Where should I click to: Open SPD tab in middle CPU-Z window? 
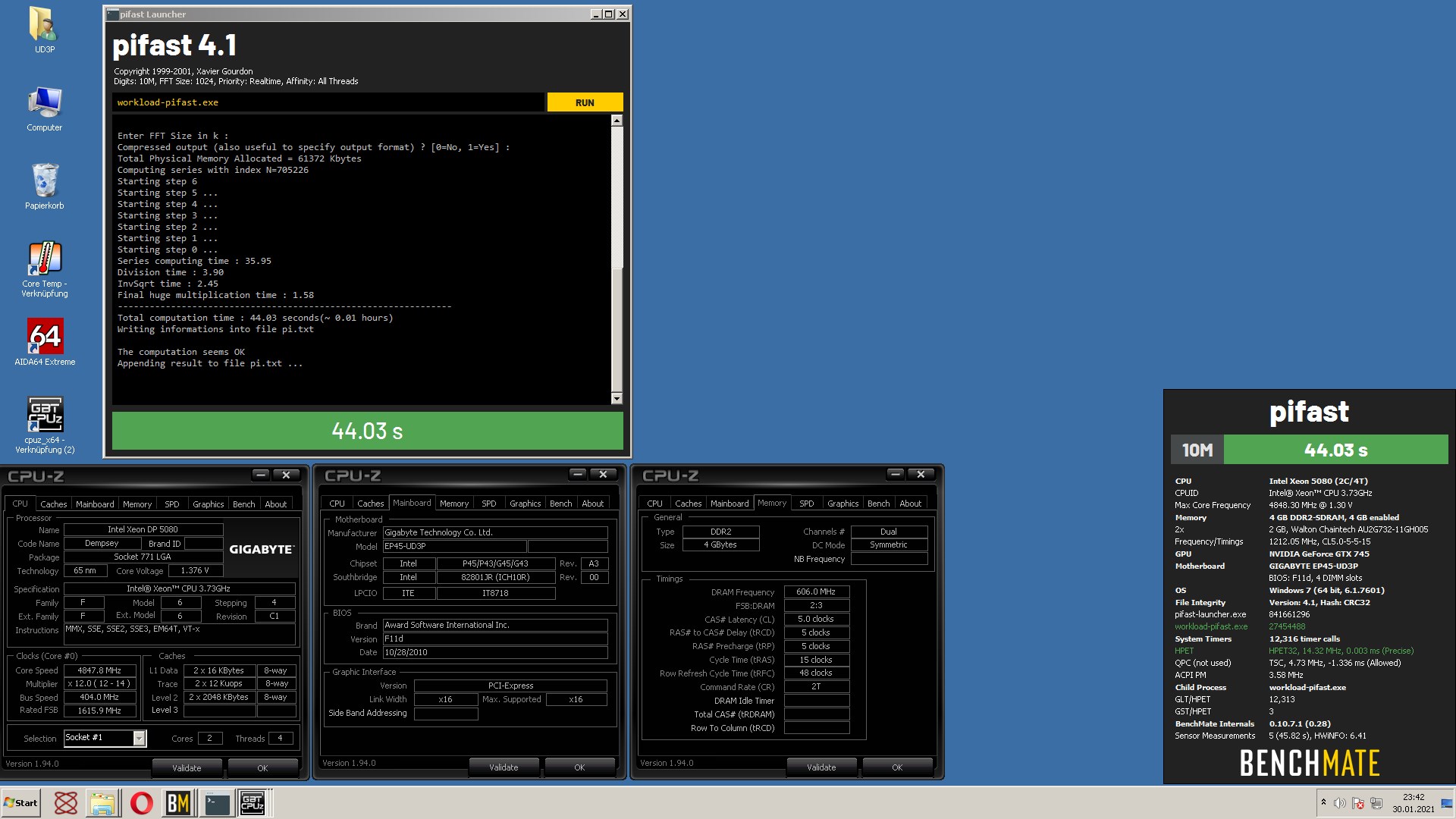pos(489,504)
